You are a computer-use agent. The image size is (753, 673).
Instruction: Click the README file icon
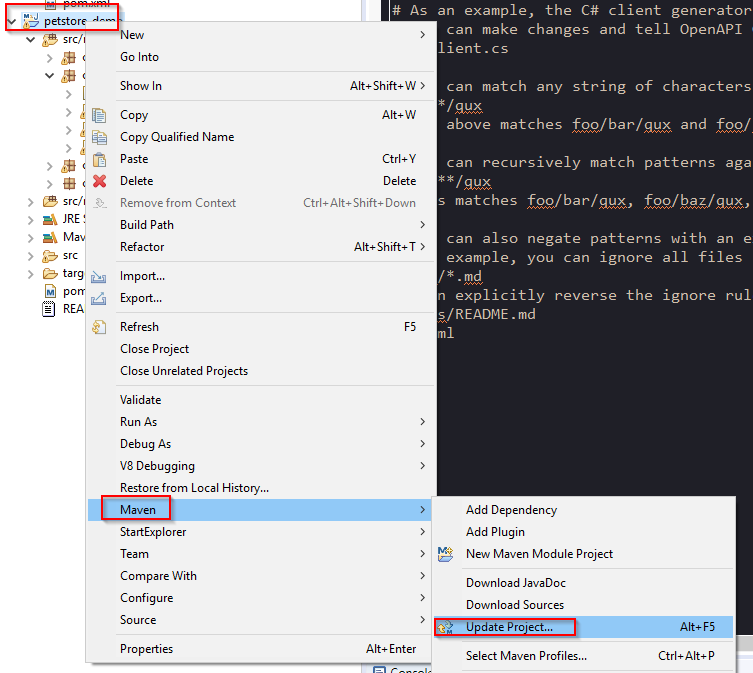tap(49, 309)
